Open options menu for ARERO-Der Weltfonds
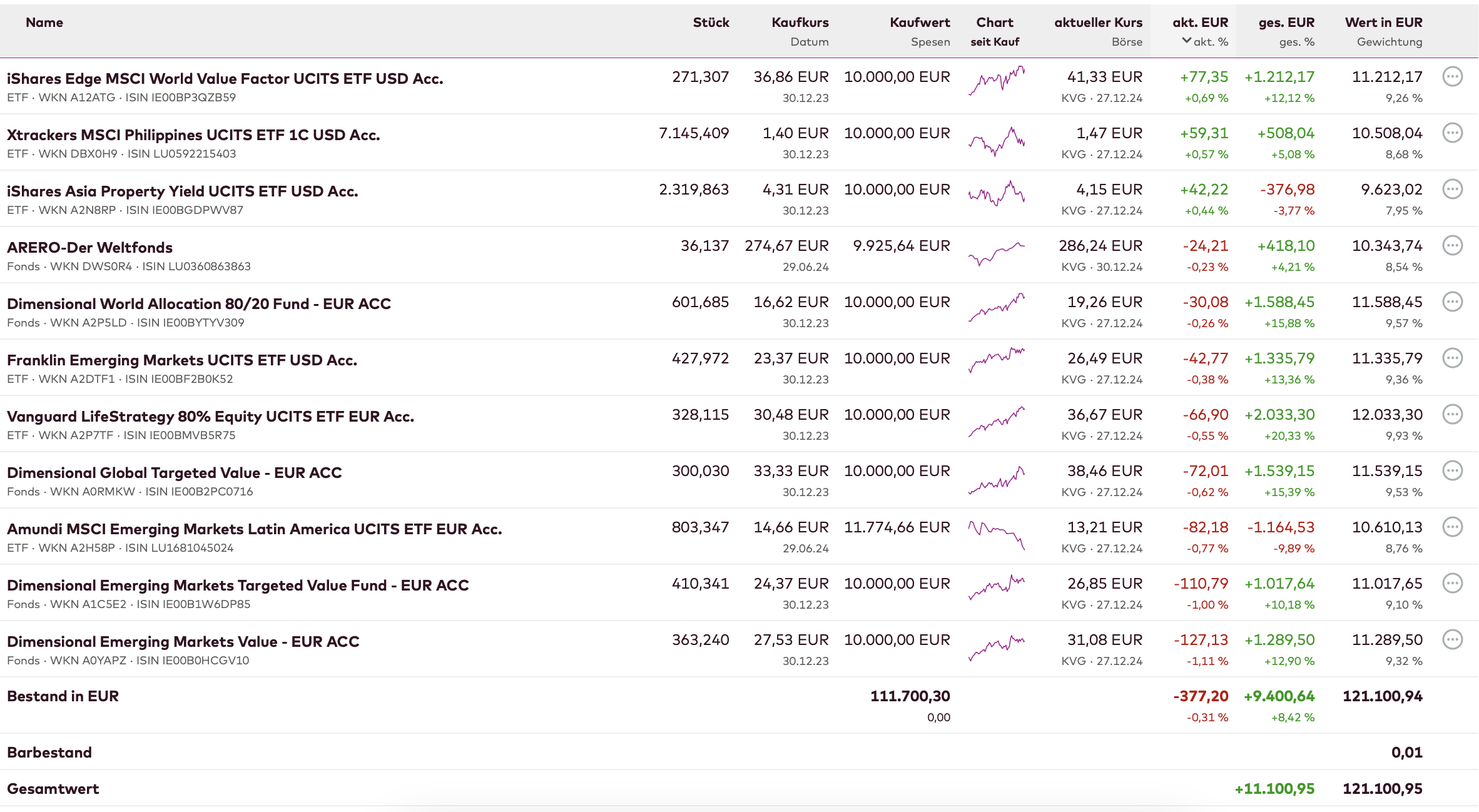This screenshot has height=812, width=1479. [x=1452, y=246]
